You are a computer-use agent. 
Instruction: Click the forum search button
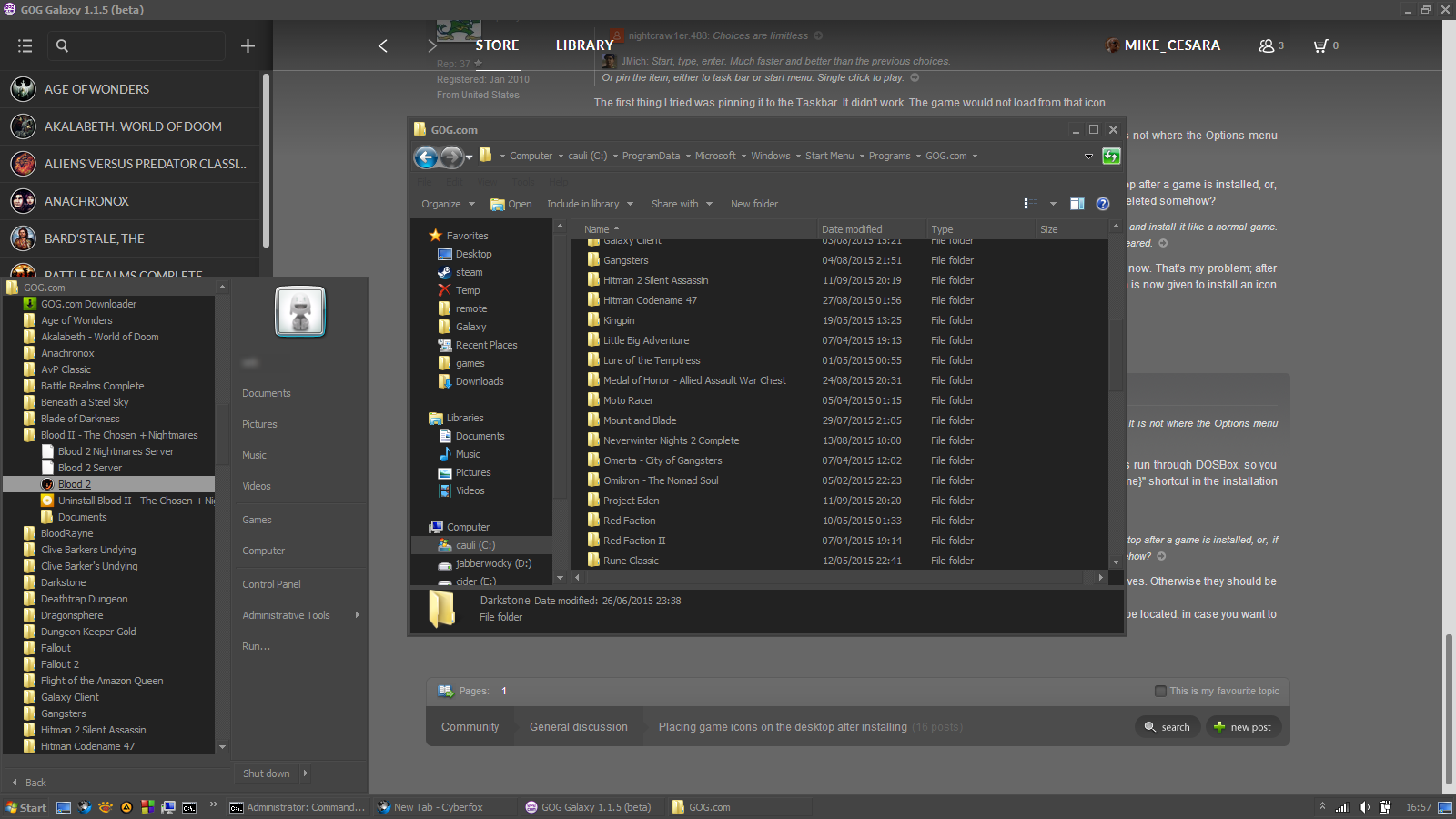[1167, 727]
